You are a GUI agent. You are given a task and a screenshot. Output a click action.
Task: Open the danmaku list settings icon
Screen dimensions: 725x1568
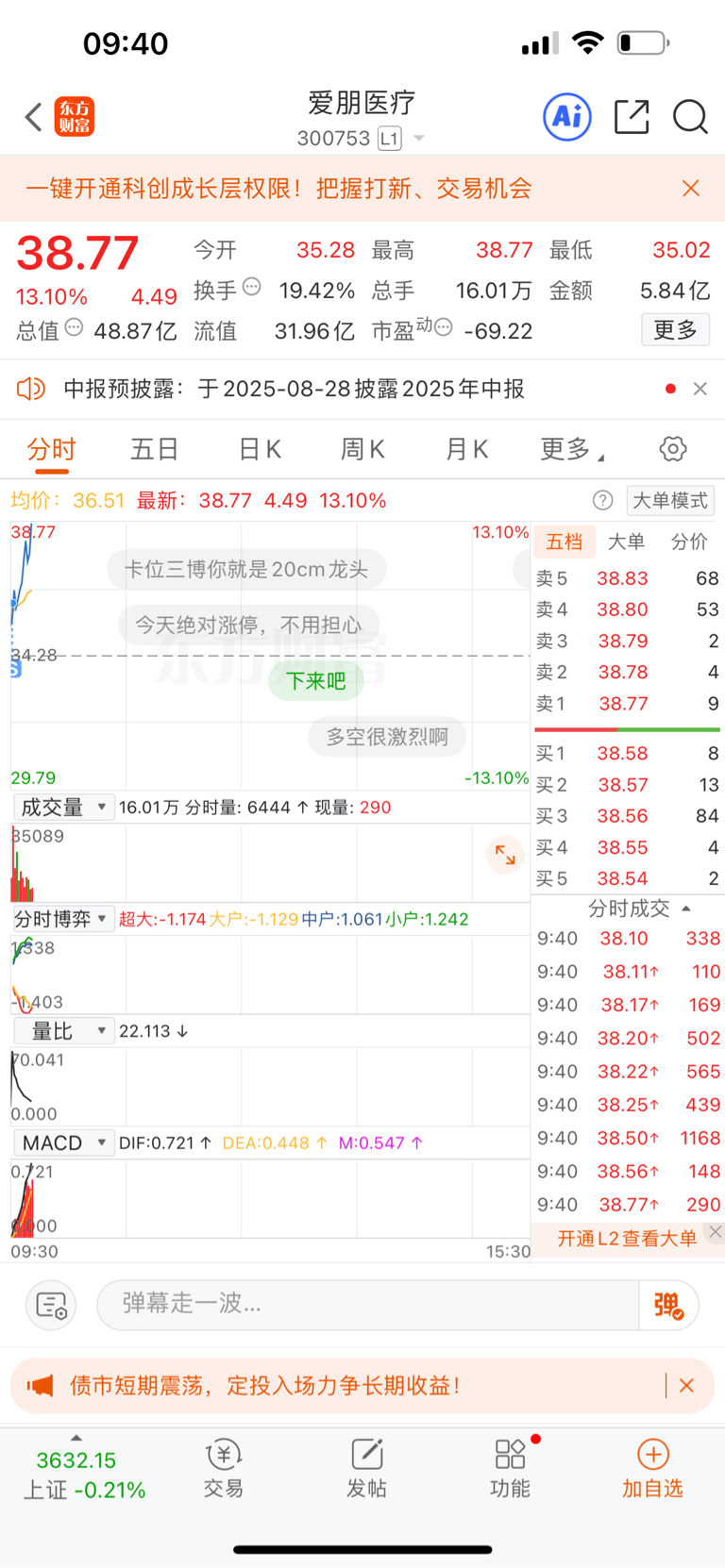(x=51, y=1305)
